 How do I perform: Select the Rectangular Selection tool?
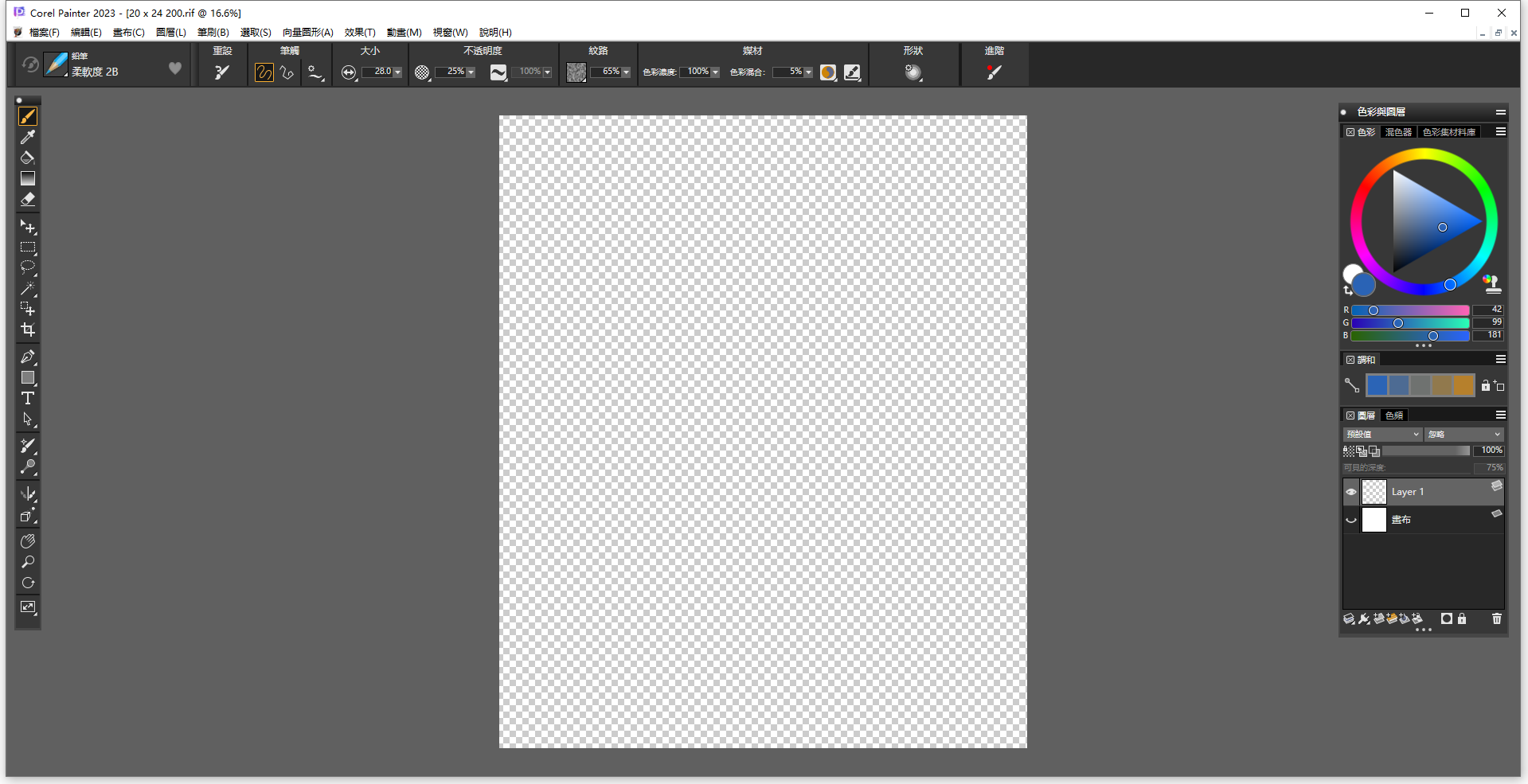coord(28,248)
